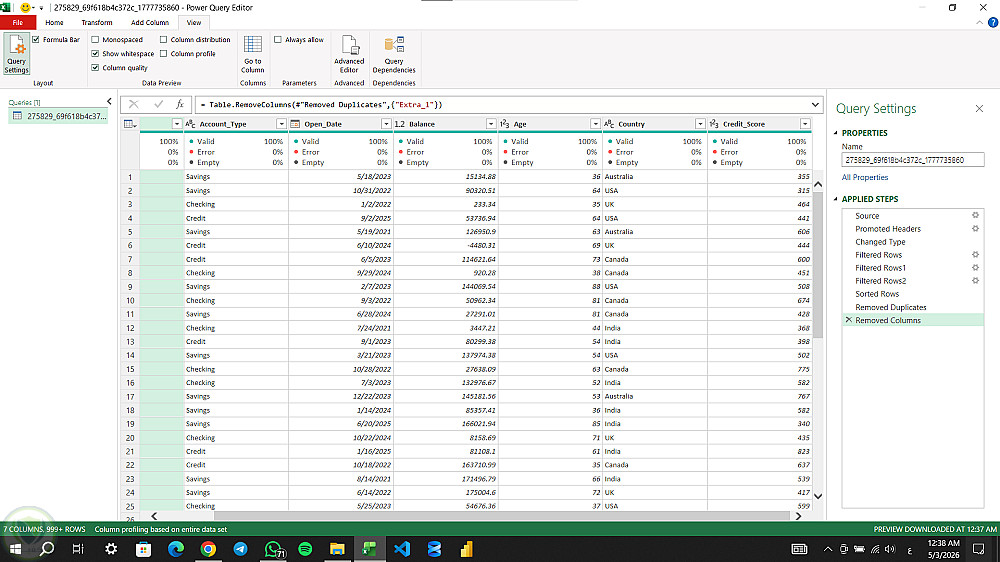Open the fx function icon

[x=180, y=105]
